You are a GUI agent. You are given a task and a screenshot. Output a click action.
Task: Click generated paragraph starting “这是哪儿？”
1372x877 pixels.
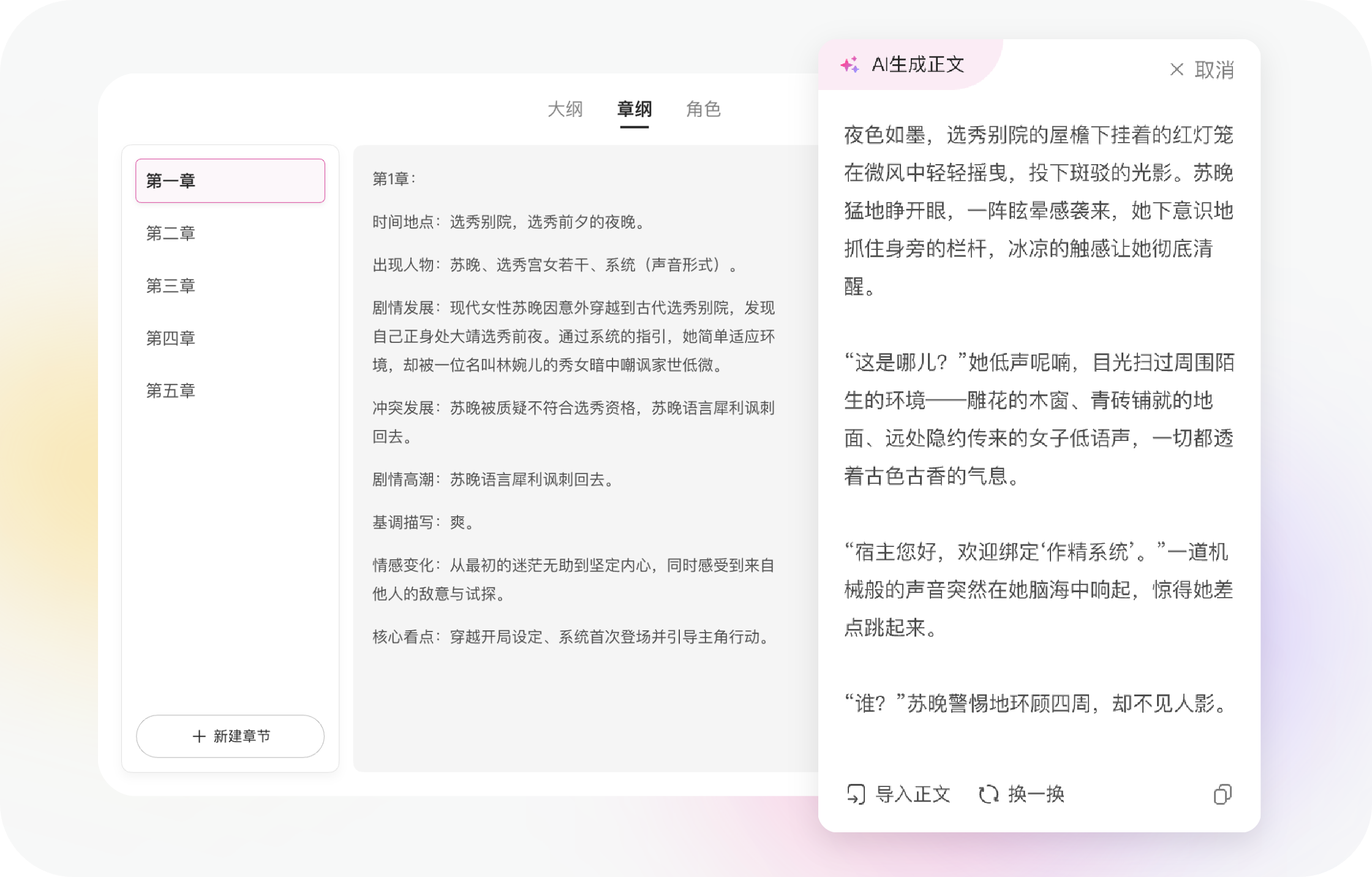pos(1039,419)
